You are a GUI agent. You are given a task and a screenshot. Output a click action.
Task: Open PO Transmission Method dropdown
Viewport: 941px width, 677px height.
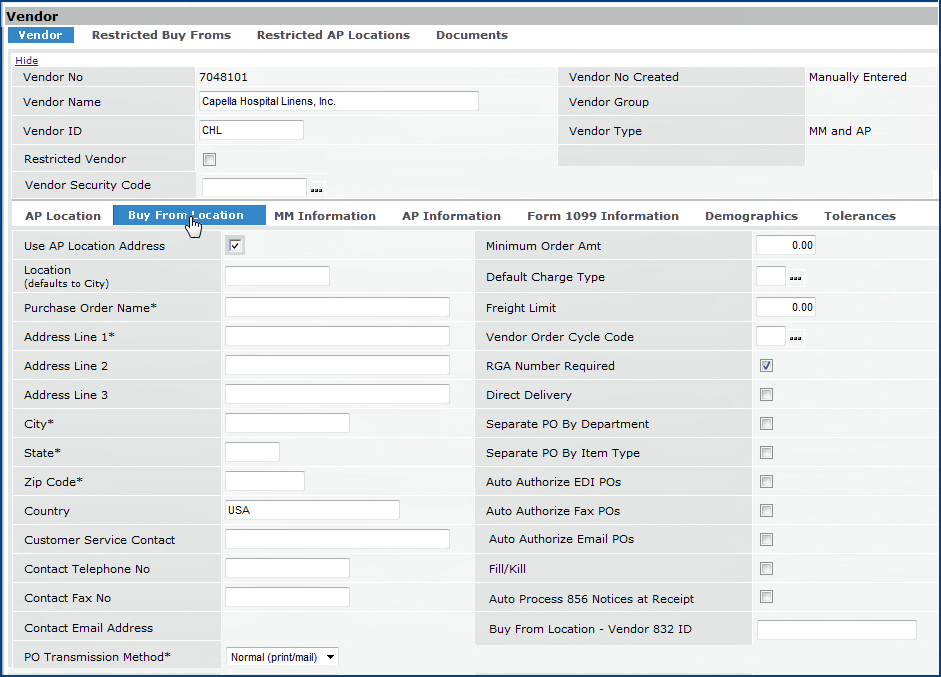(x=282, y=657)
